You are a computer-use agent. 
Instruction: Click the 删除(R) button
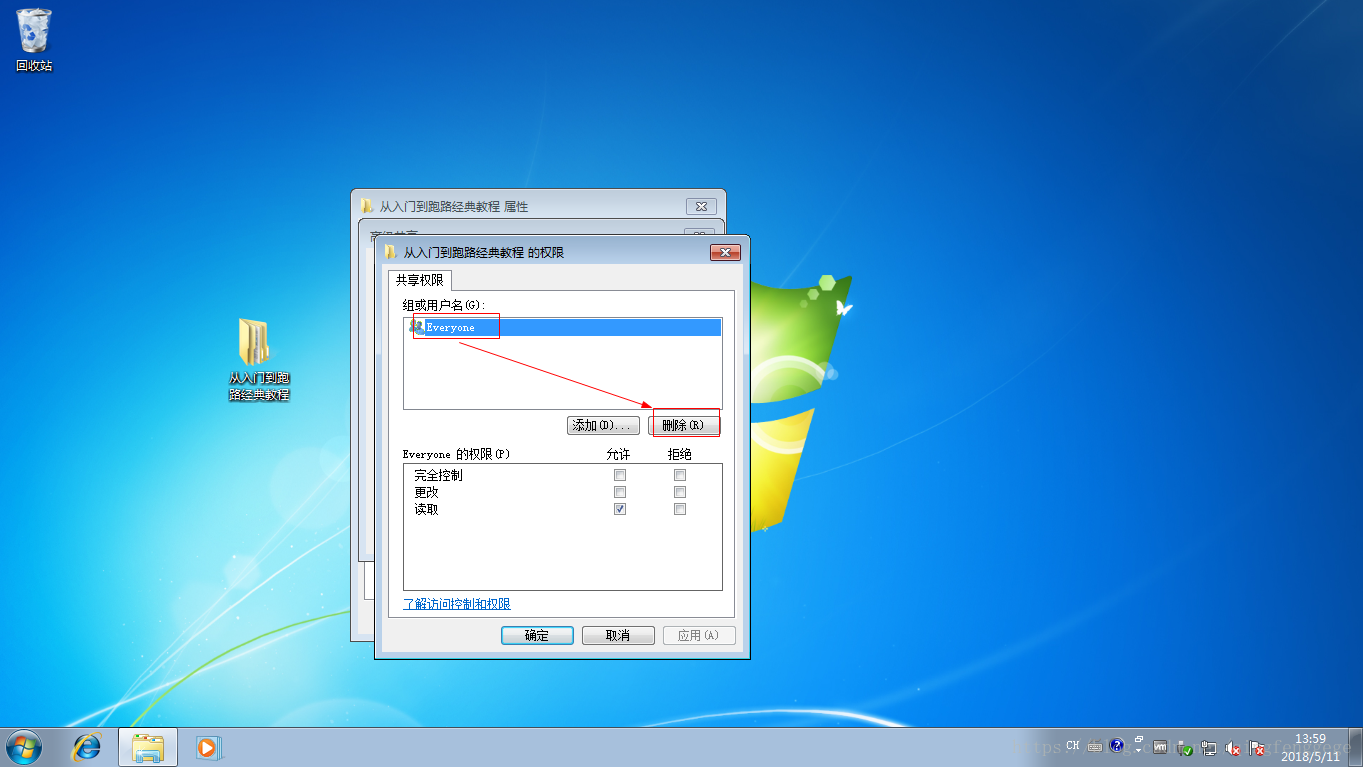[684, 425]
